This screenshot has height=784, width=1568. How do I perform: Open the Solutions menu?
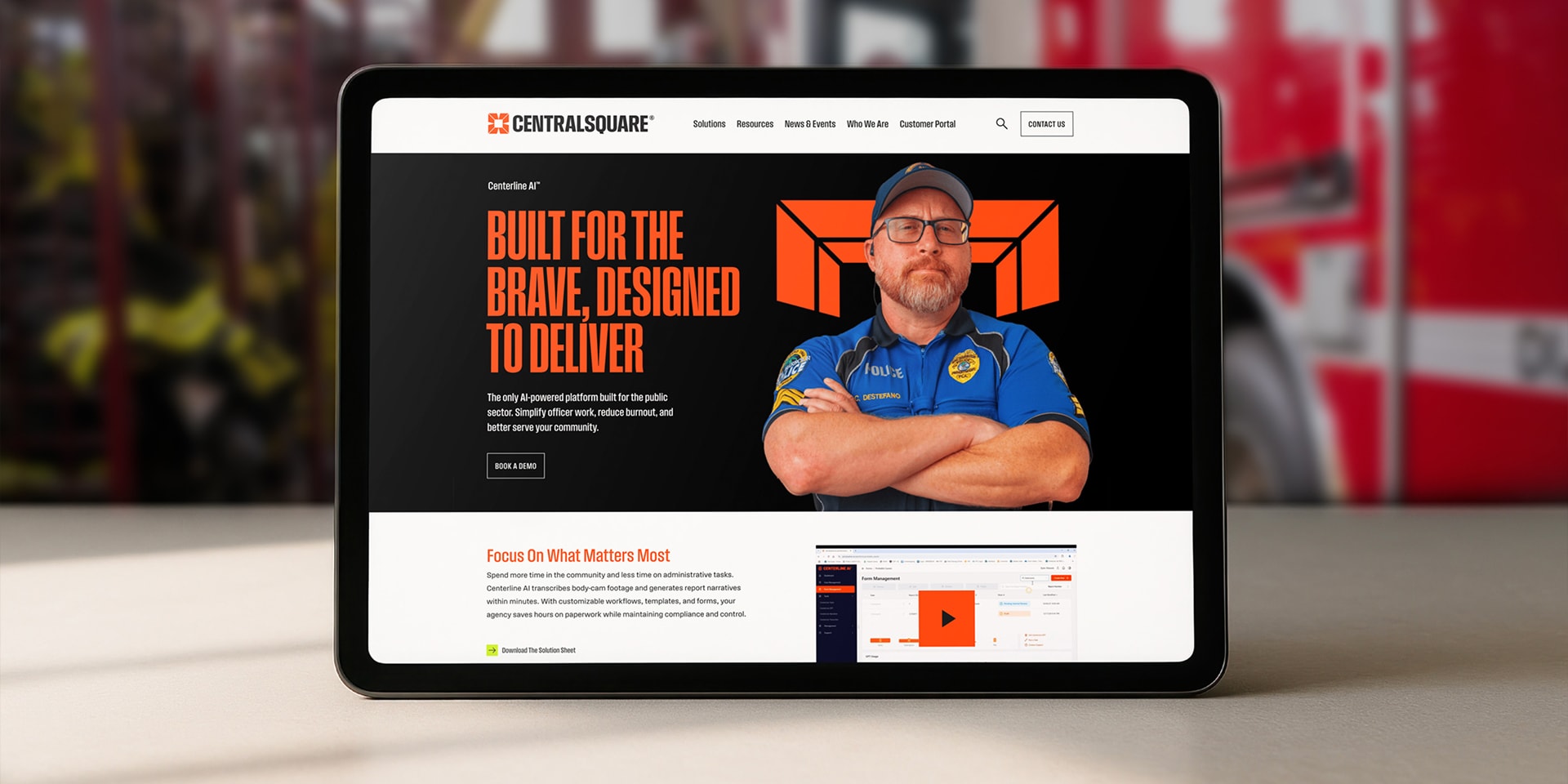click(x=709, y=124)
